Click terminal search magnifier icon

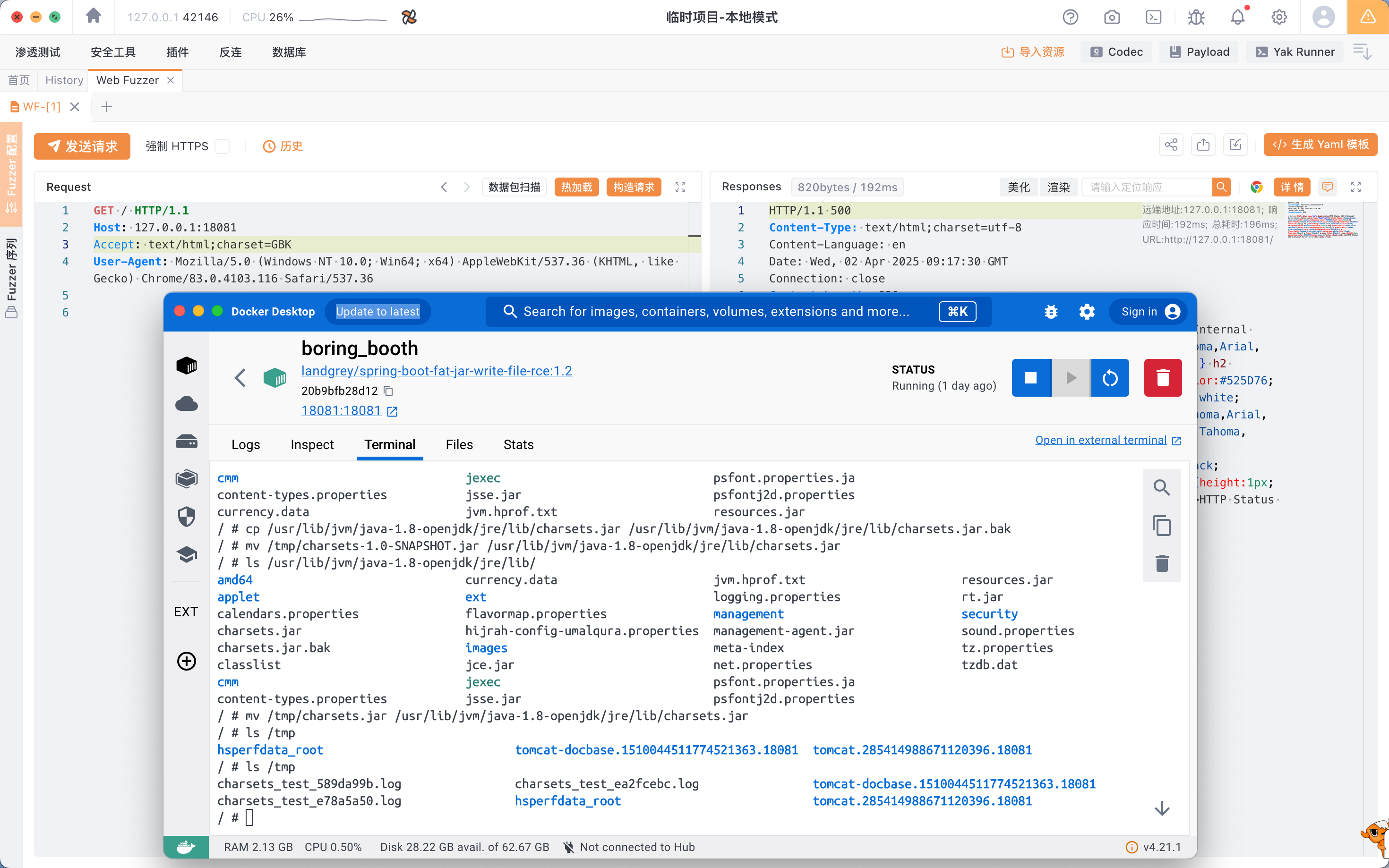click(1162, 487)
